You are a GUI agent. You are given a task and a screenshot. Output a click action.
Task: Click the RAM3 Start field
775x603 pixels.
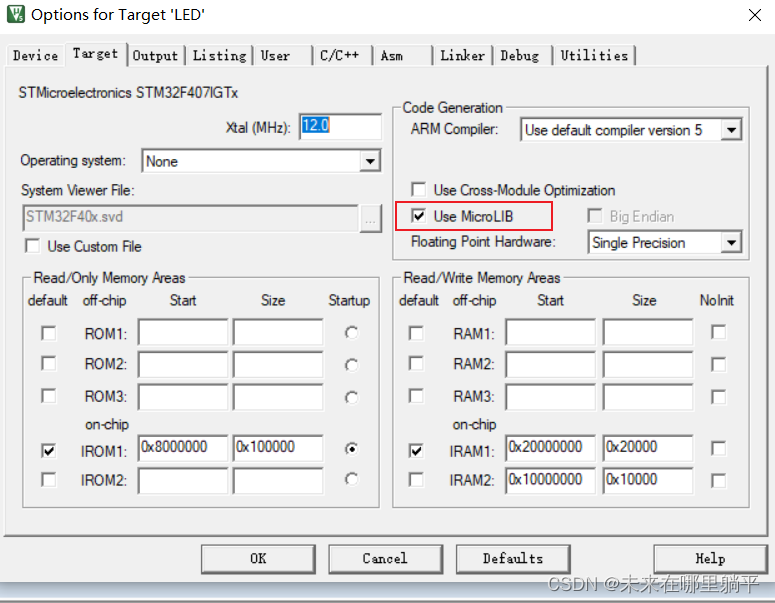tap(551, 397)
